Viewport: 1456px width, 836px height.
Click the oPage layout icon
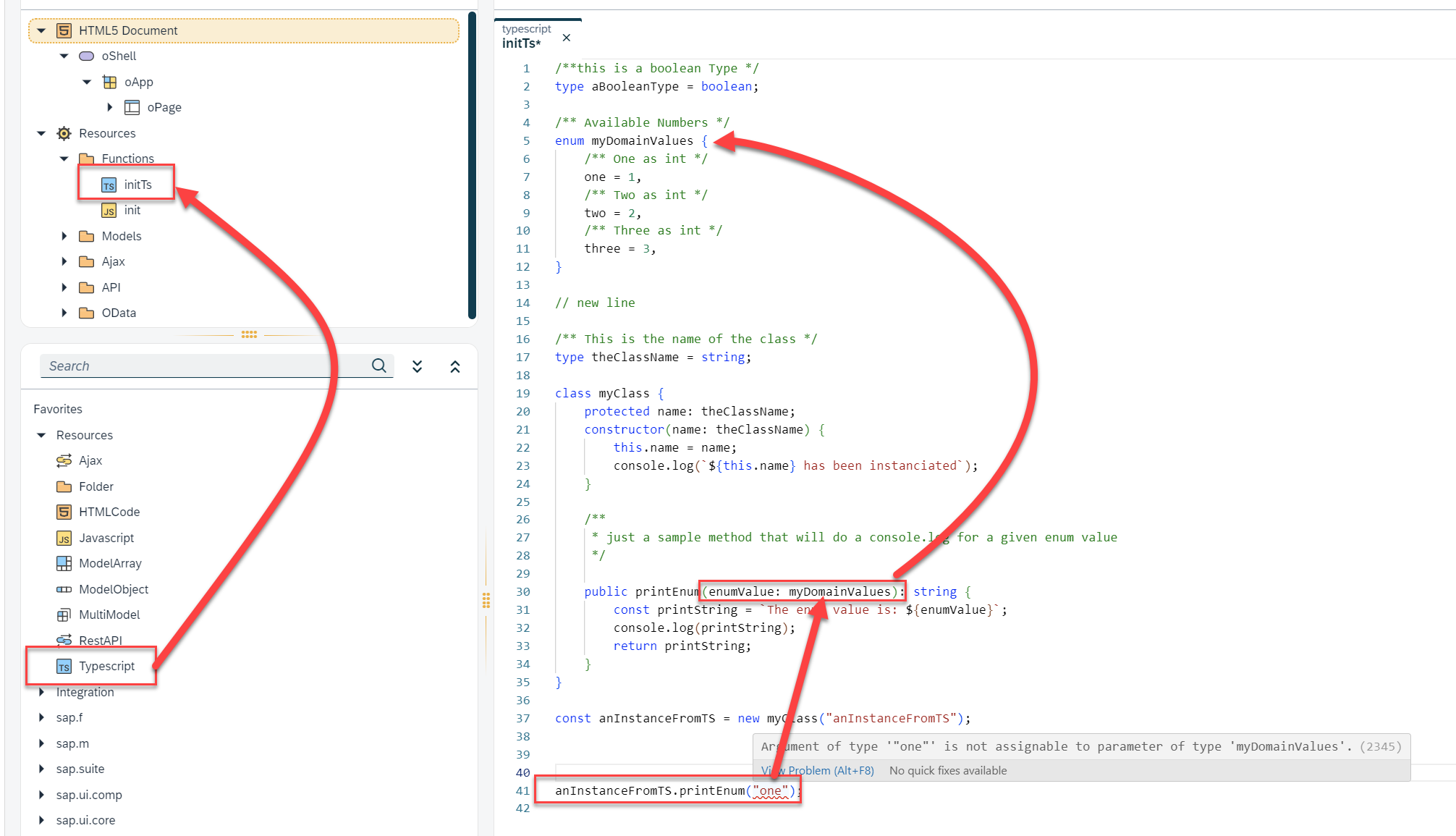point(132,107)
